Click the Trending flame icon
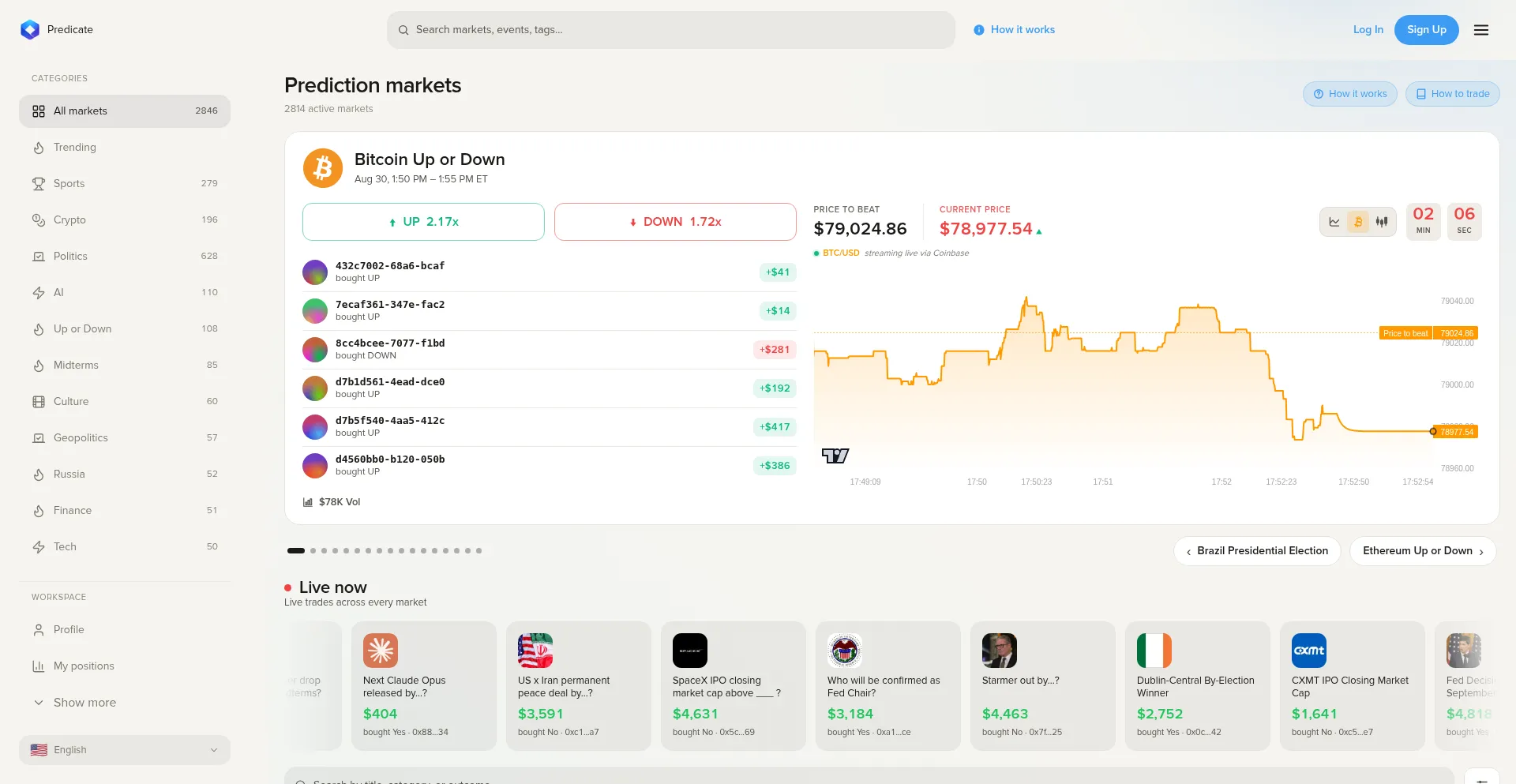The height and width of the screenshot is (784, 1516). pyautogui.click(x=39, y=148)
